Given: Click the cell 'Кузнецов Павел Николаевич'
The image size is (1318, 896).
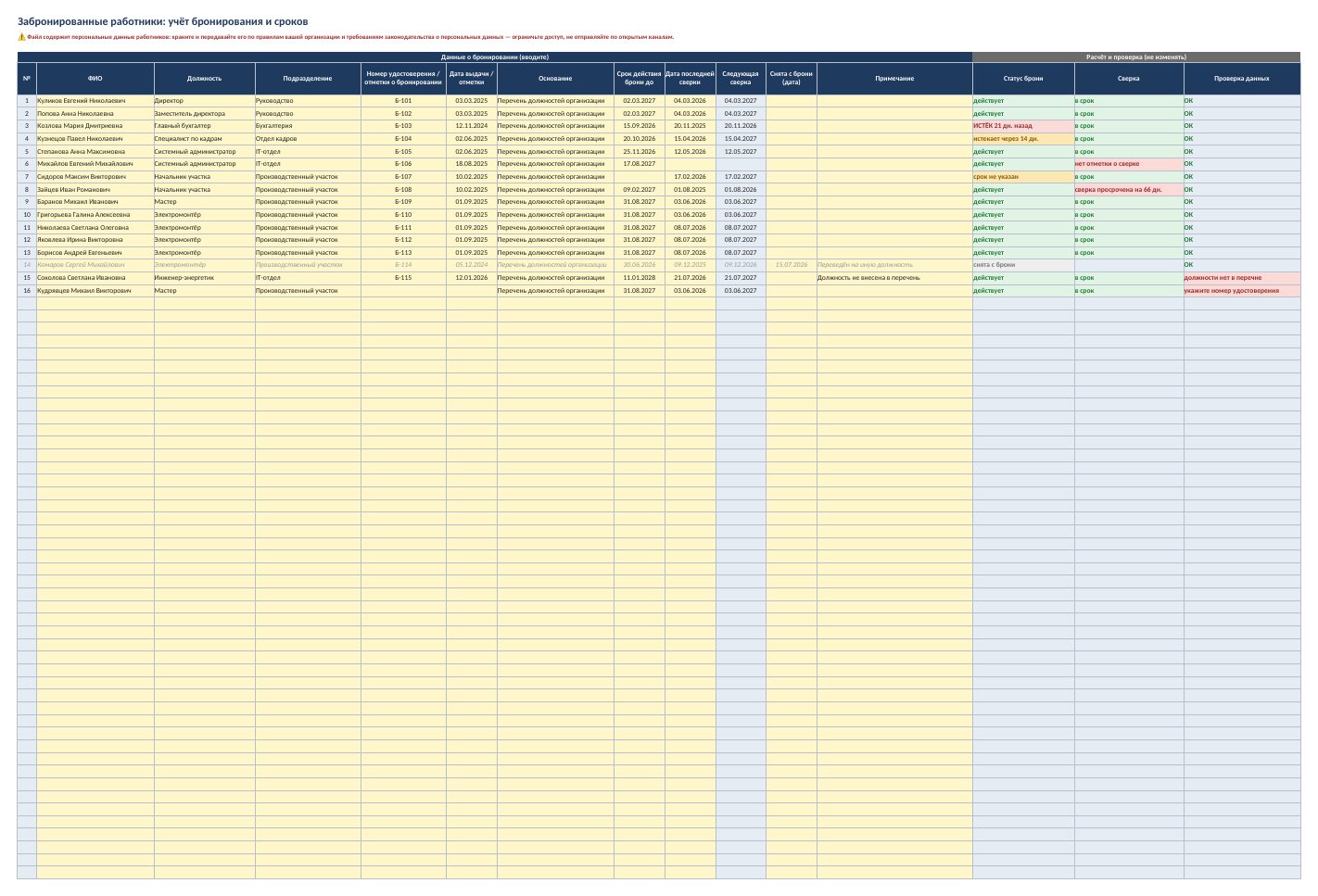Looking at the screenshot, I should coord(95,139).
